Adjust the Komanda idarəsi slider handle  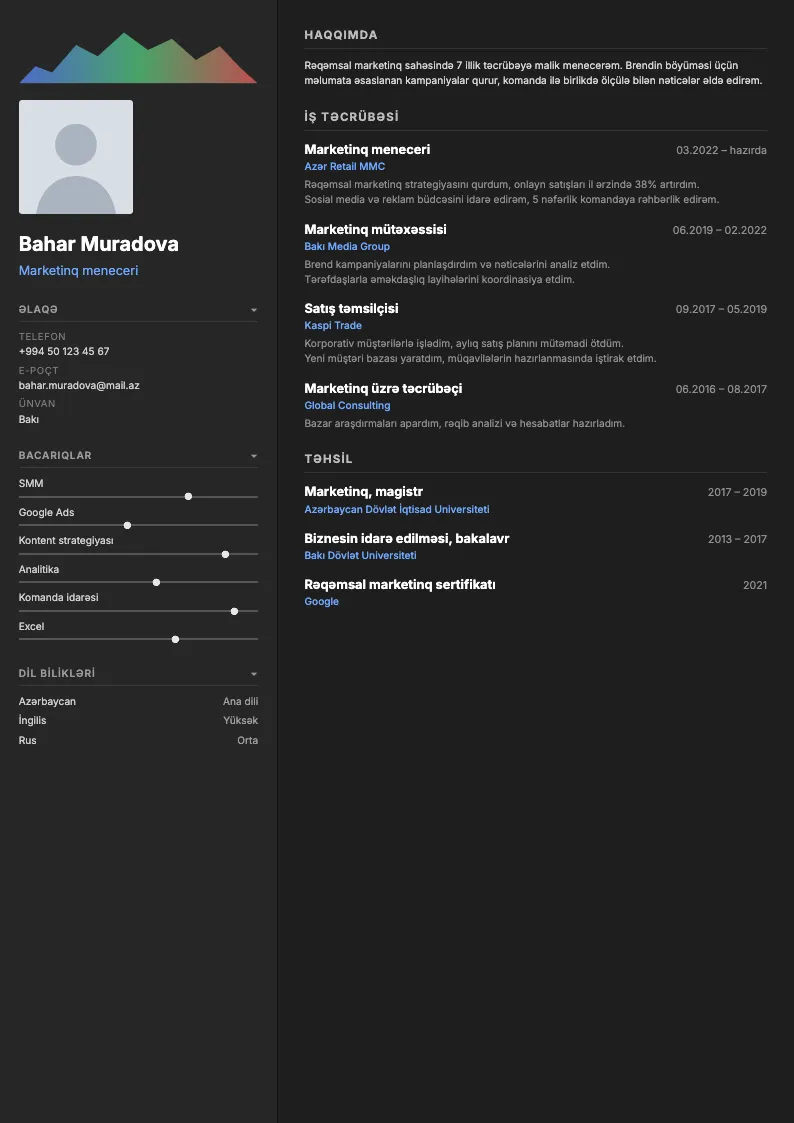[x=234, y=611]
